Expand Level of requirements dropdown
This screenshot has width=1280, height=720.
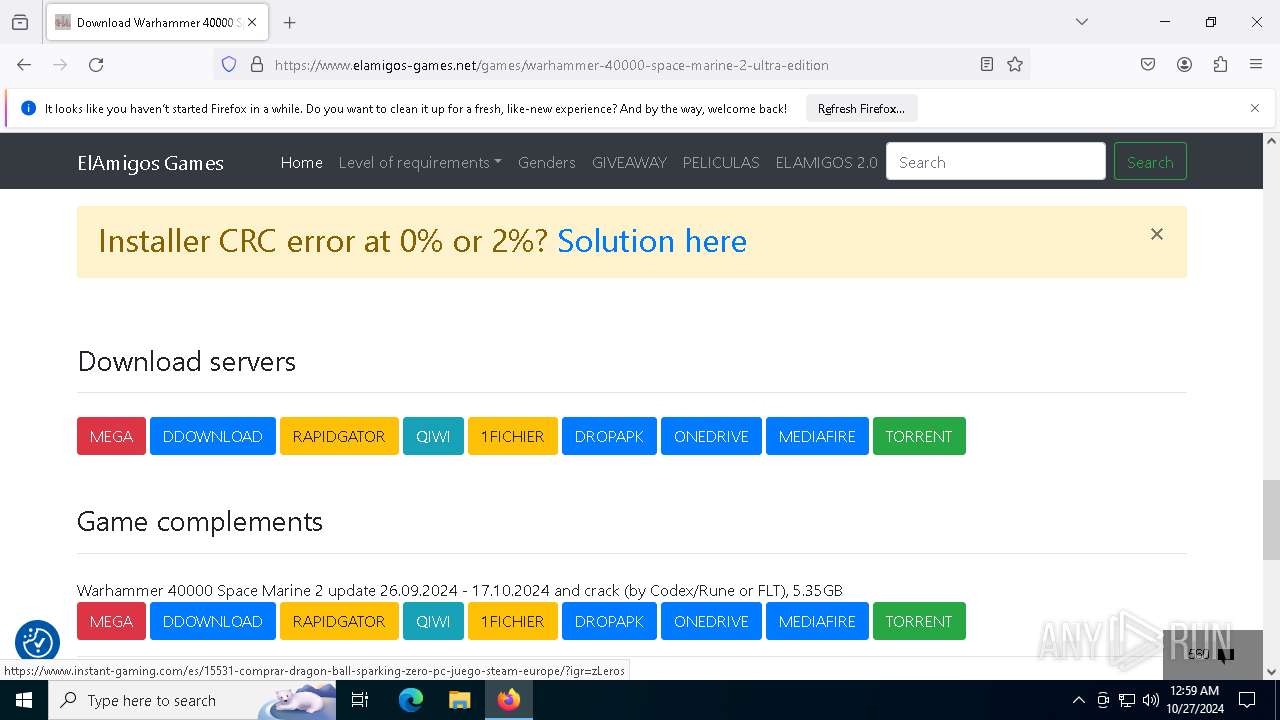(420, 162)
